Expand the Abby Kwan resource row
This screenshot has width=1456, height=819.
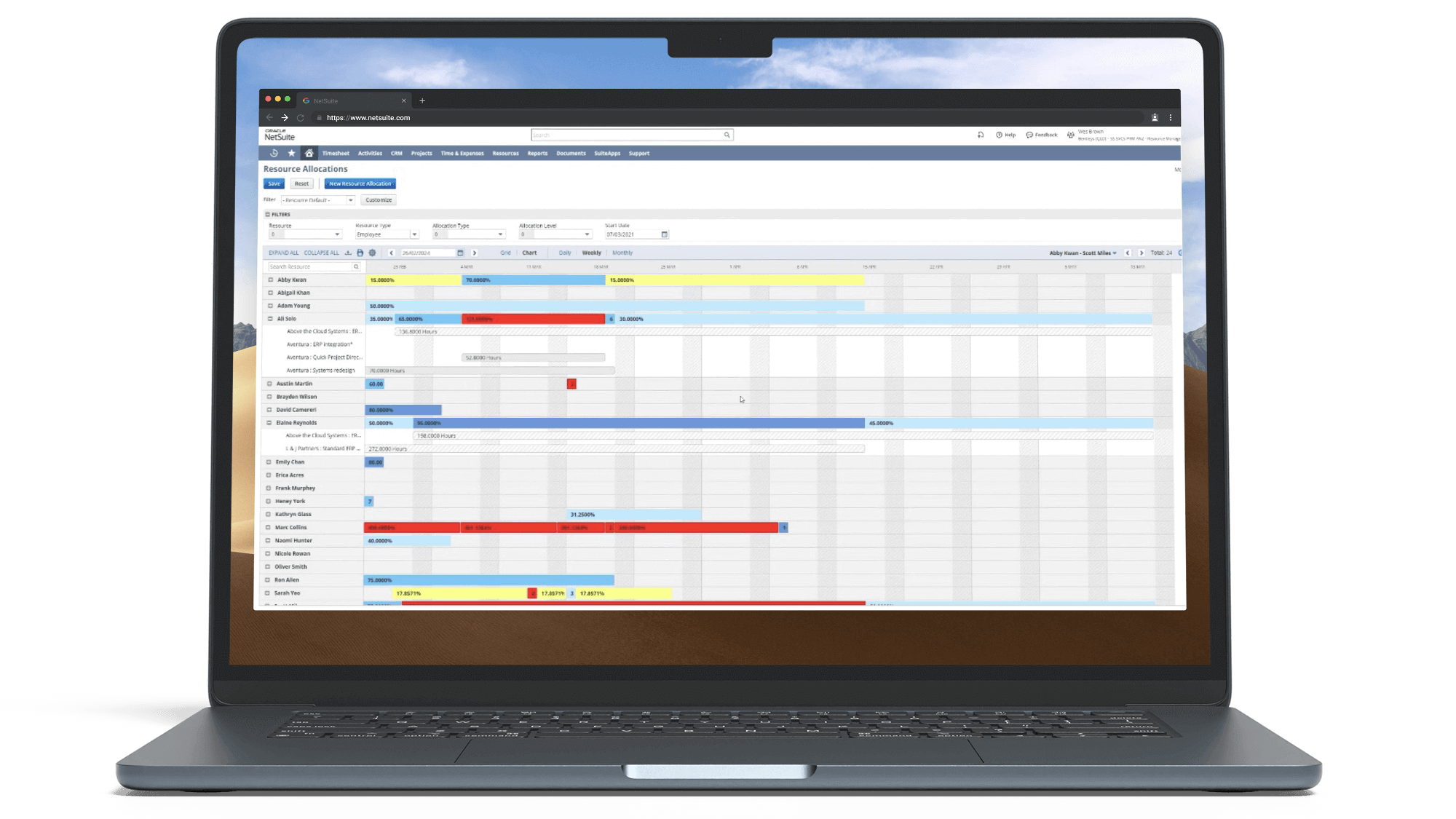(270, 280)
